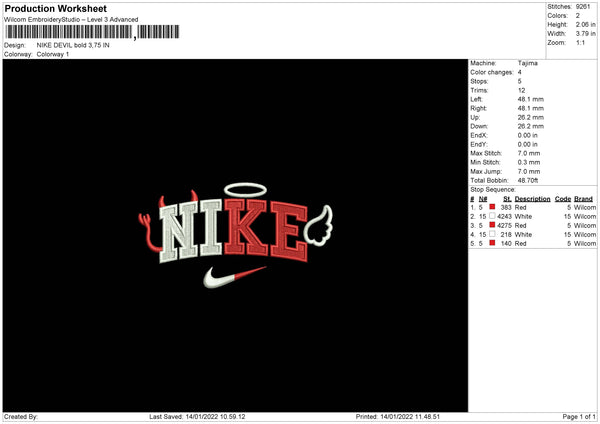This screenshot has width=600, height=424.
Task: Click the Machine value "Tajima"
Action: tap(528, 63)
